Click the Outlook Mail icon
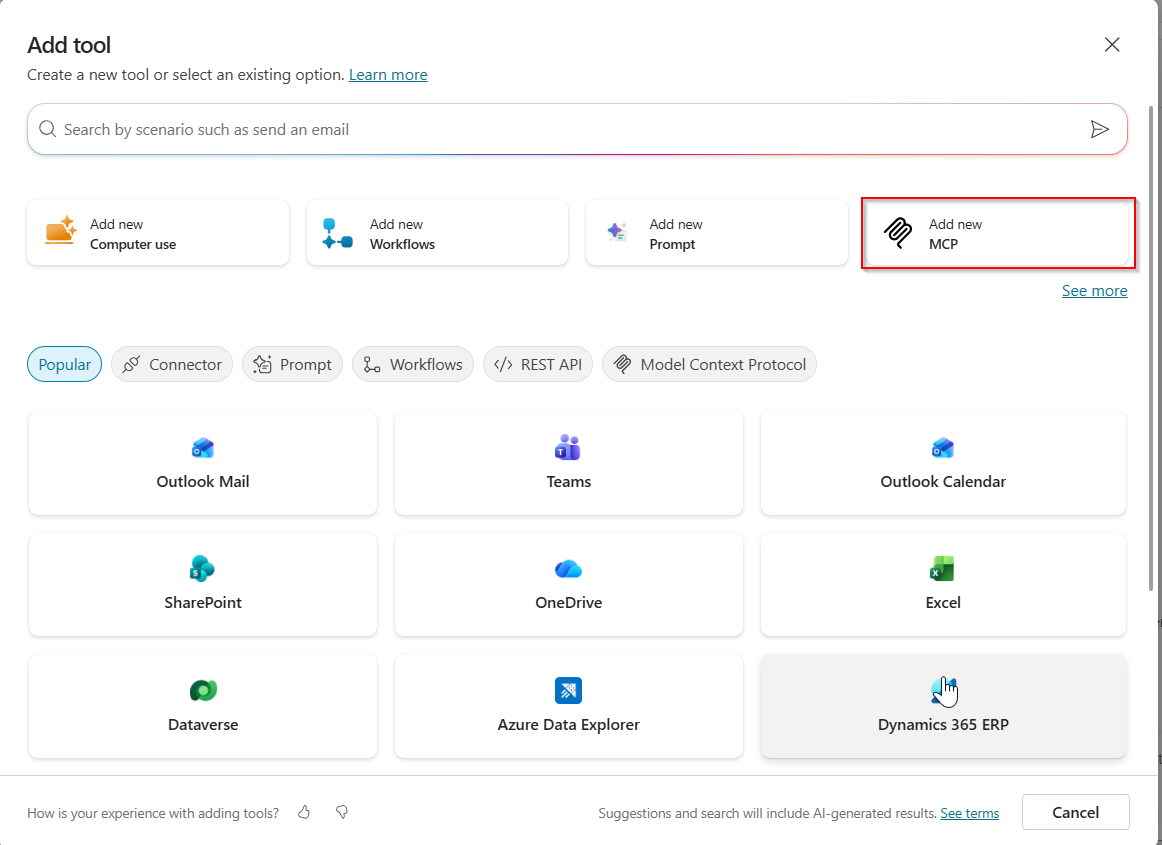This screenshot has width=1162, height=845. (202, 448)
